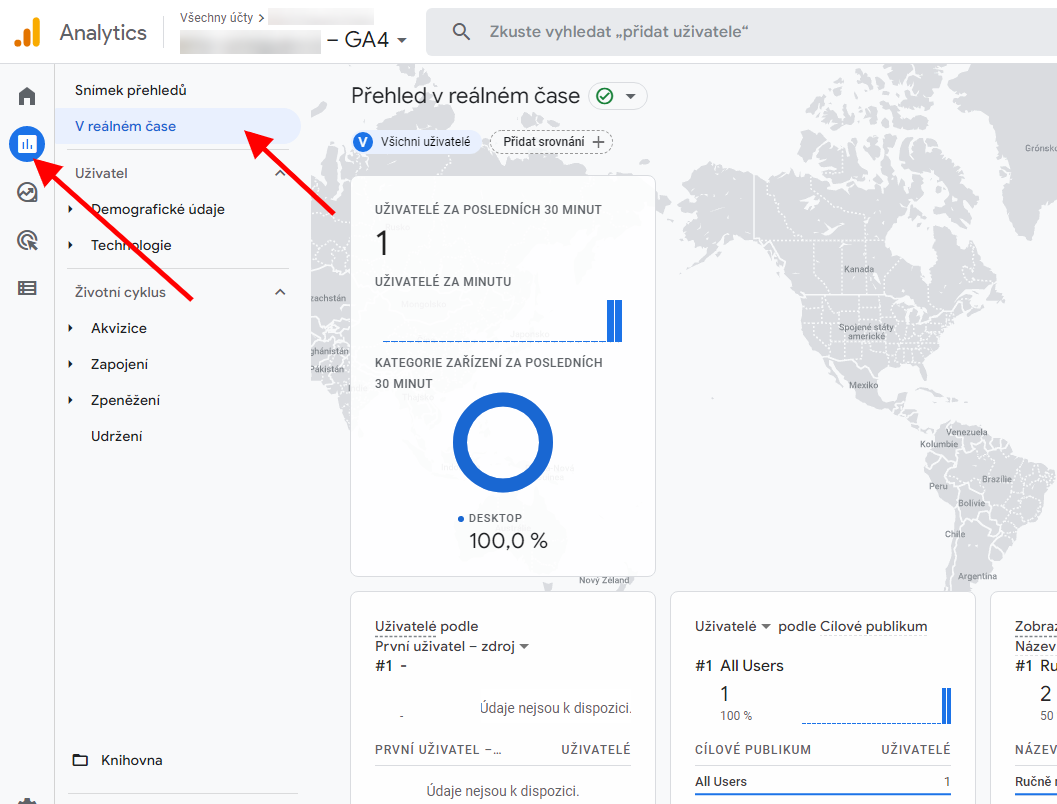1057x804 pixels.
Task: Open the Advertising cursor-target icon
Action: (x=27, y=240)
